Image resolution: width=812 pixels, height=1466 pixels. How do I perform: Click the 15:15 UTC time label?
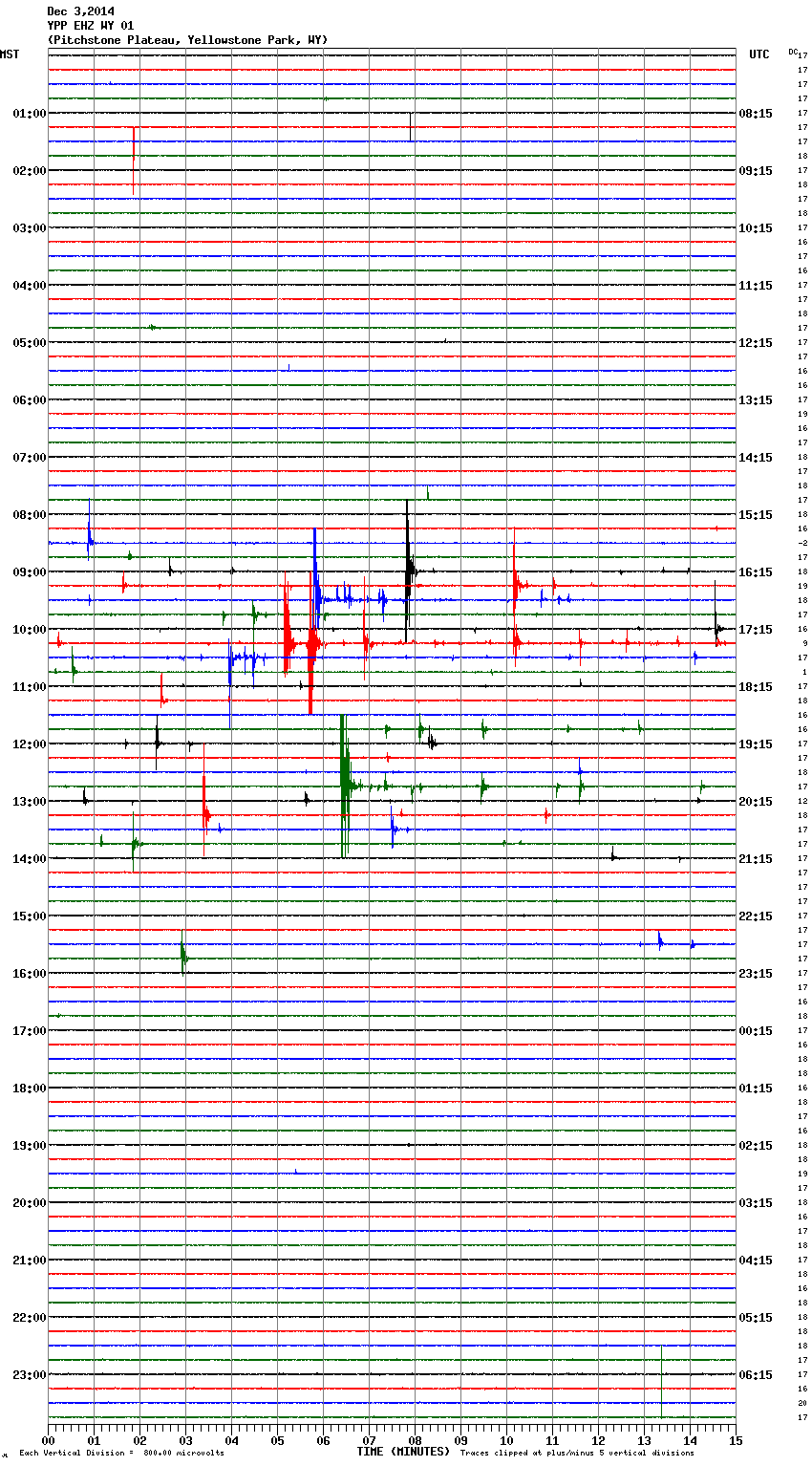[x=756, y=515]
